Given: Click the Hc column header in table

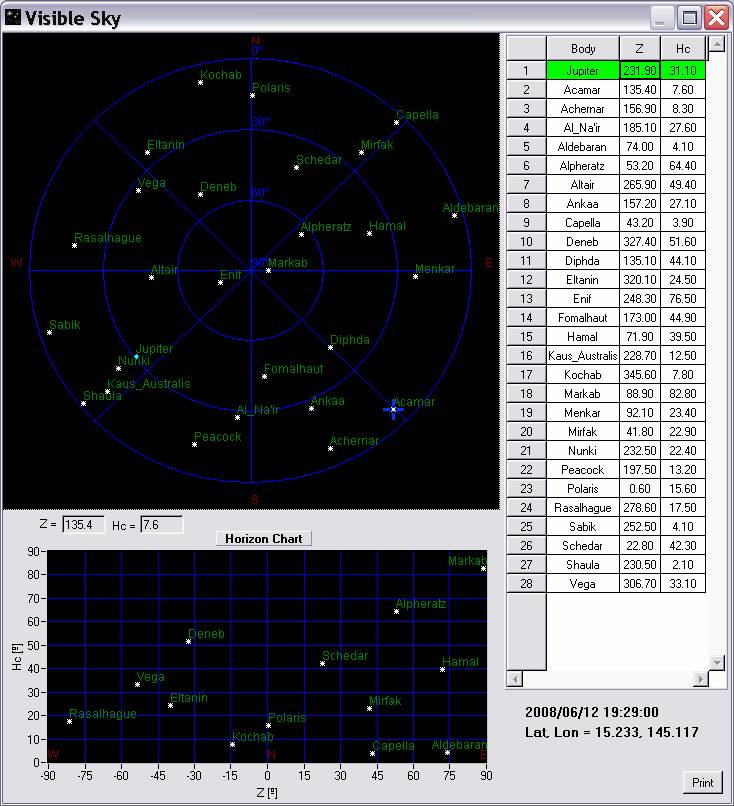Looking at the screenshot, I should point(683,48).
